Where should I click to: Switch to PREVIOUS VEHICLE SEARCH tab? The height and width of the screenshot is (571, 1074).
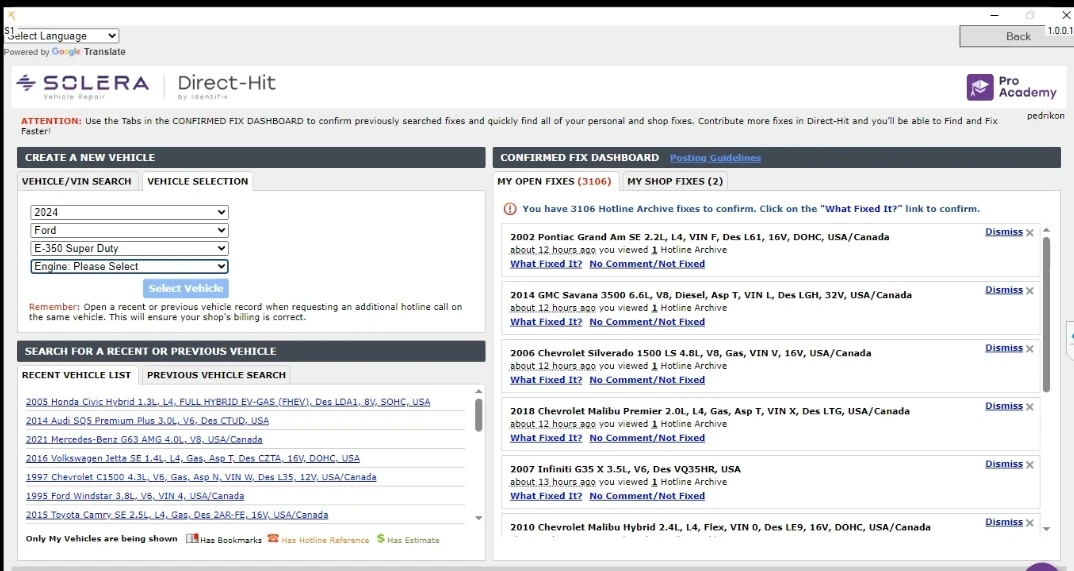tap(216, 375)
